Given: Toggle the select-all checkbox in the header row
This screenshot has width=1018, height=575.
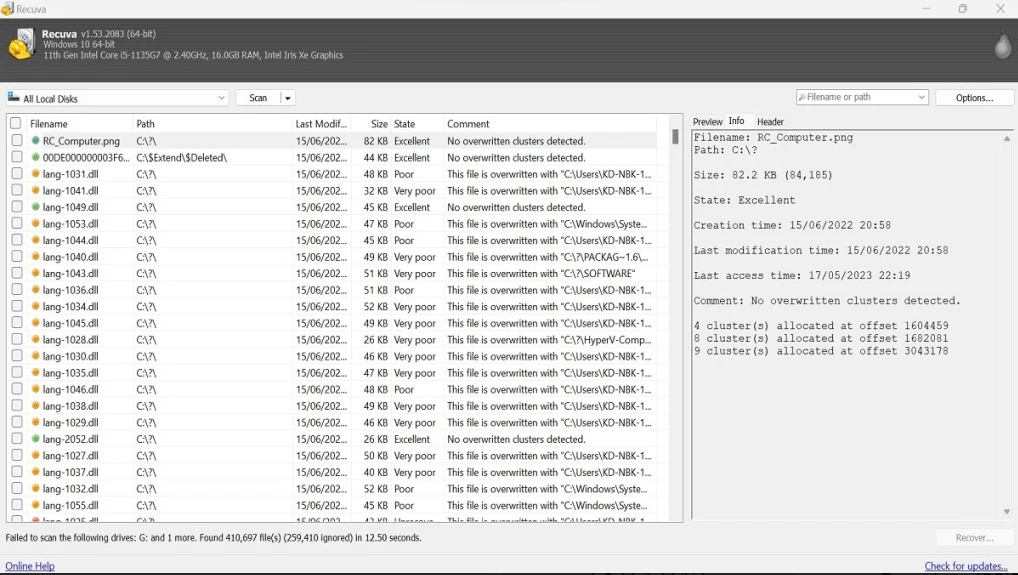Looking at the screenshot, I should coord(16,123).
